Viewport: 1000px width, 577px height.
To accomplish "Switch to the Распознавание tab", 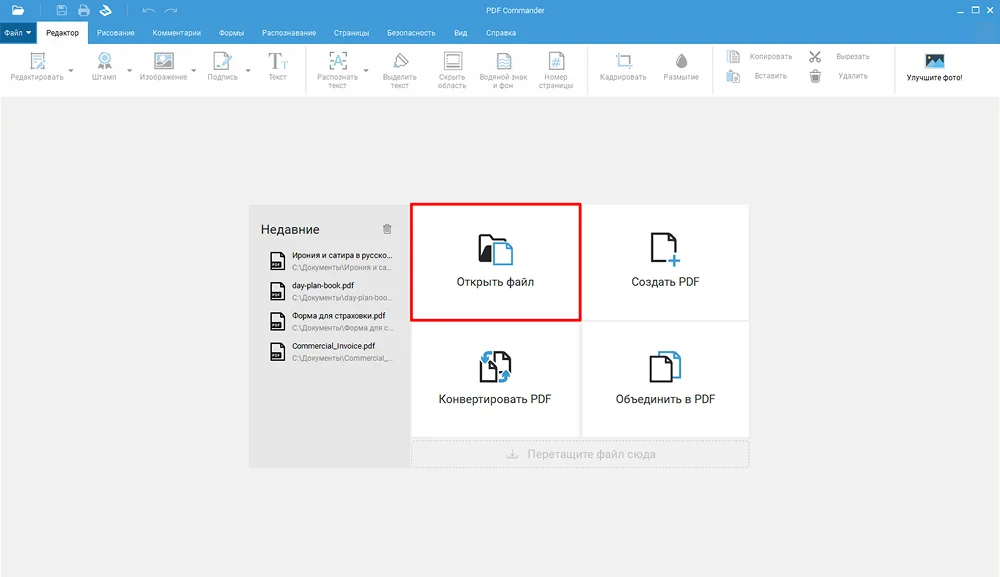I will click(289, 33).
